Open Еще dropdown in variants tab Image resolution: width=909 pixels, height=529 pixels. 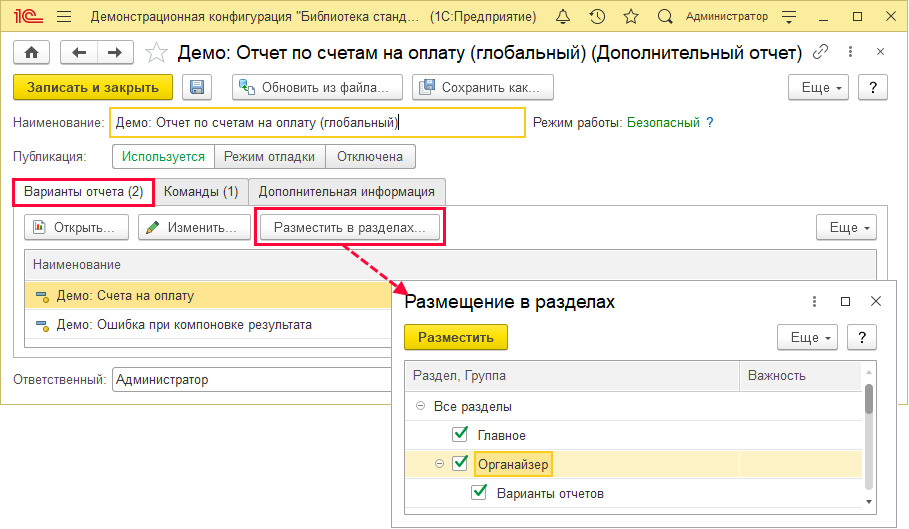[x=846, y=228]
